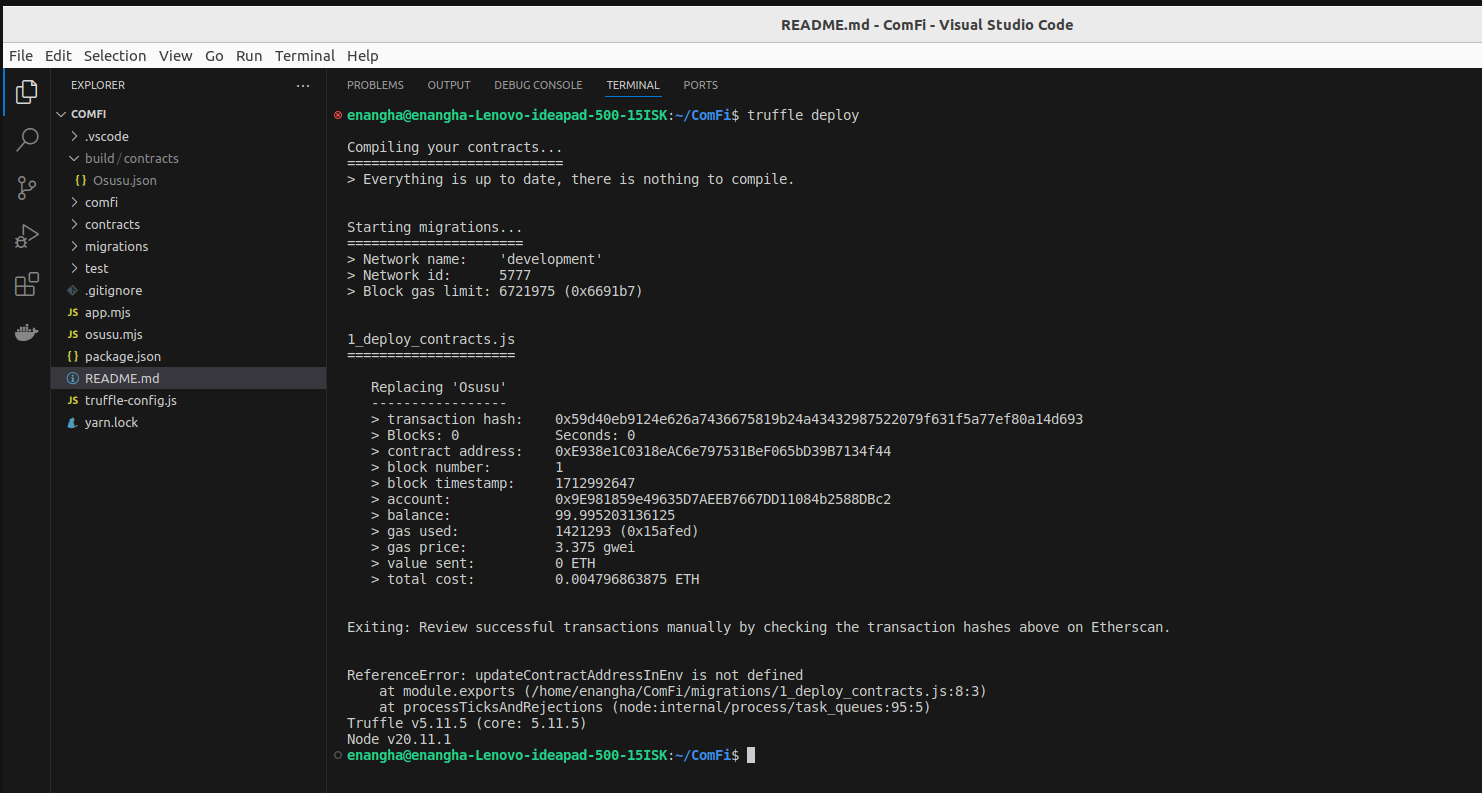Click the JSON icon beside Osusu.json

(x=81, y=181)
